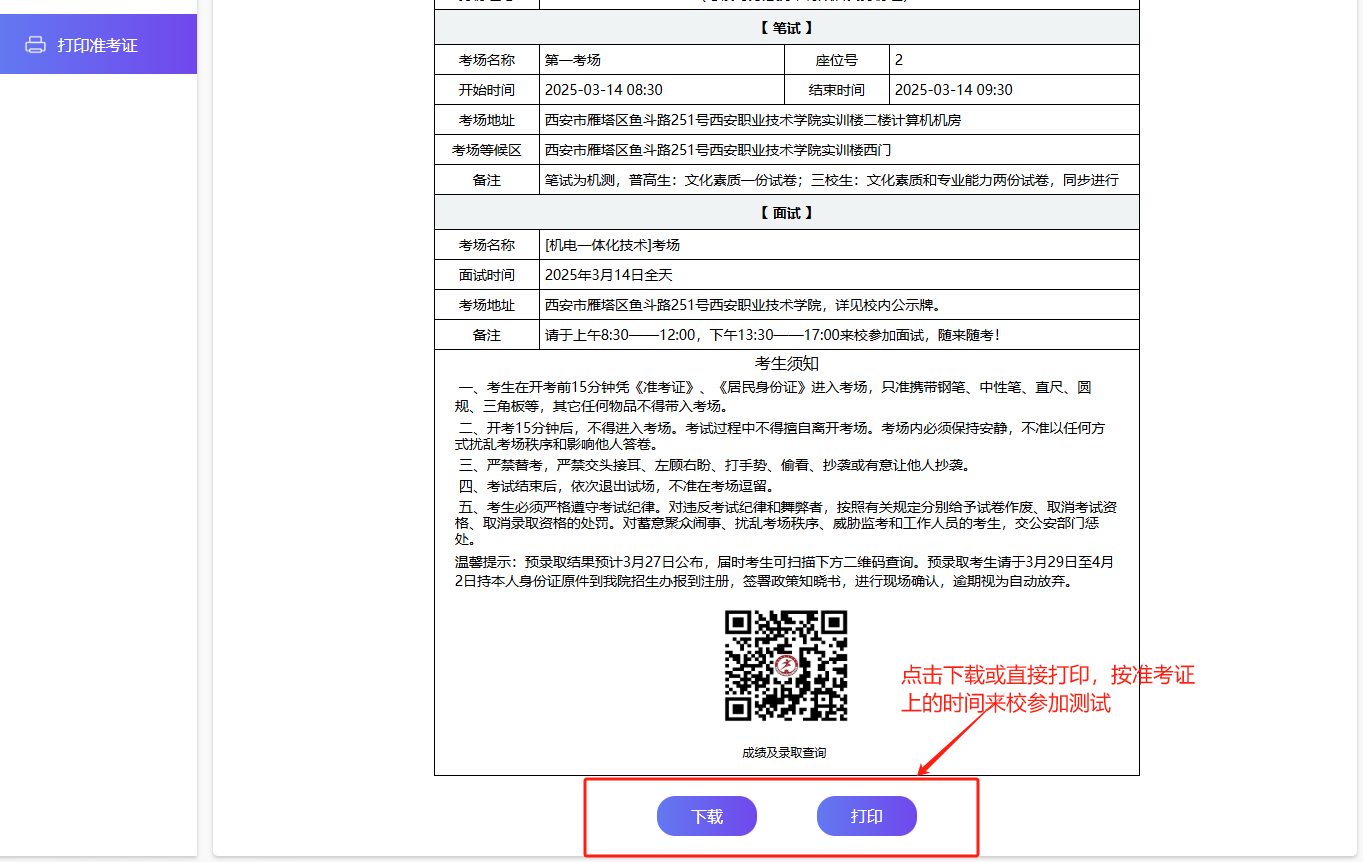Click the printer icon in the sidebar
Viewport: 1363px width, 862px height.
(35, 45)
